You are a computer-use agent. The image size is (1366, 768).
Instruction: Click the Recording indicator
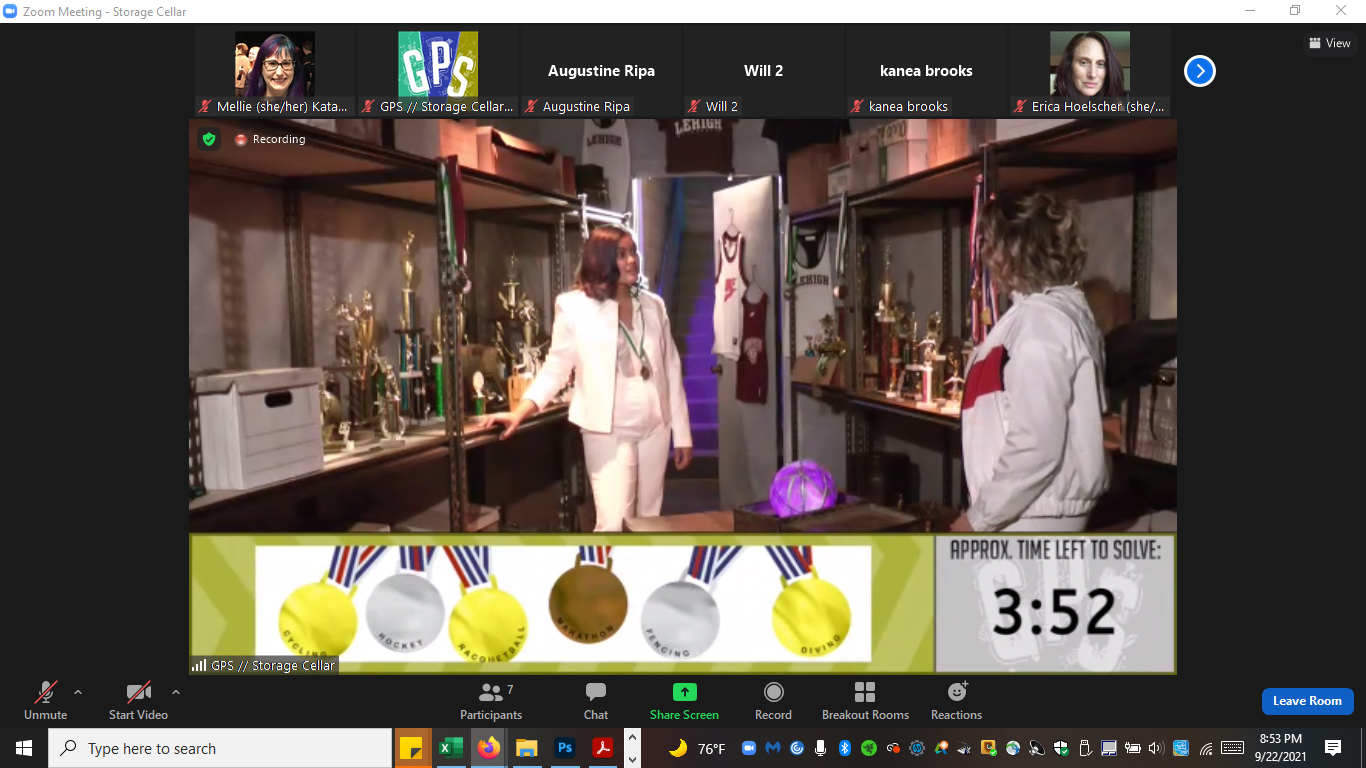(x=270, y=140)
